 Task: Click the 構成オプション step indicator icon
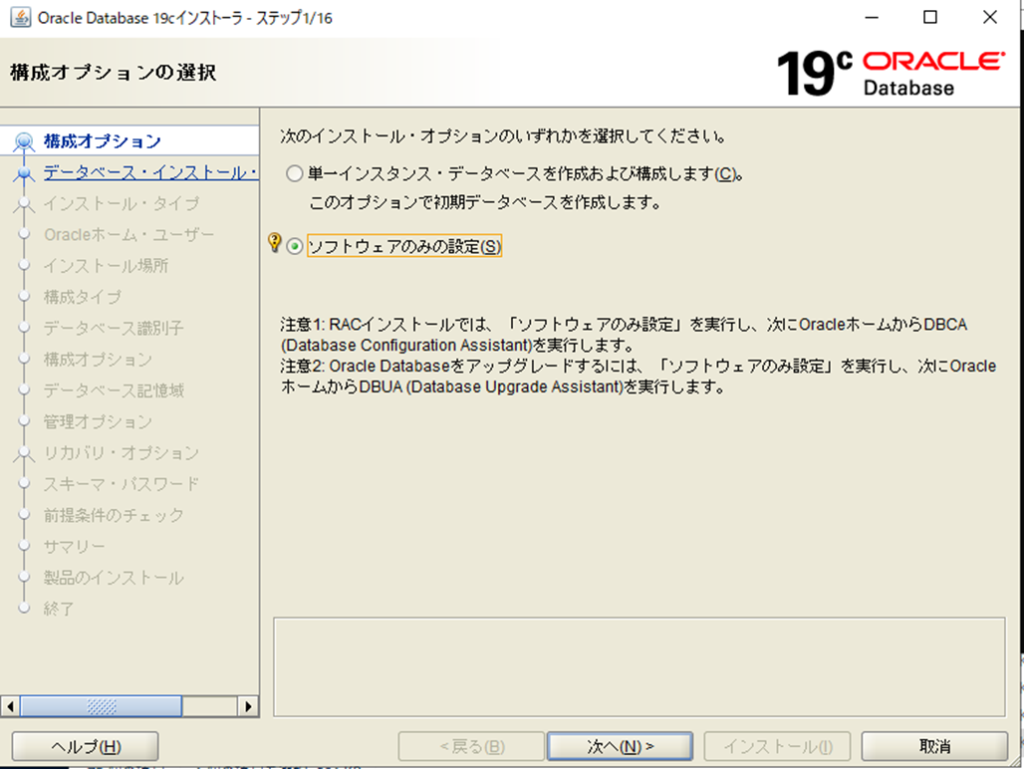click(26, 142)
